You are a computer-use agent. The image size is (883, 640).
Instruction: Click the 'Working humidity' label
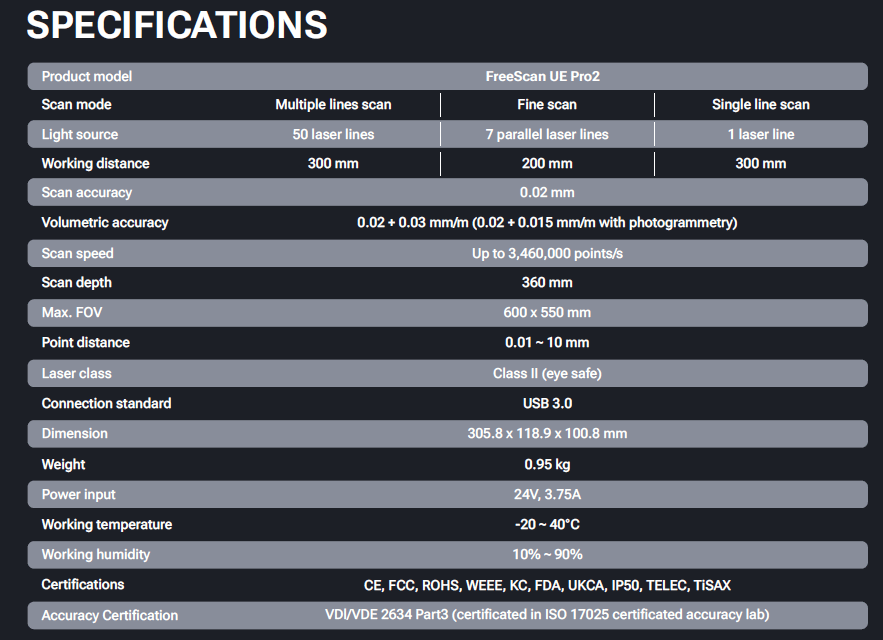click(96, 554)
